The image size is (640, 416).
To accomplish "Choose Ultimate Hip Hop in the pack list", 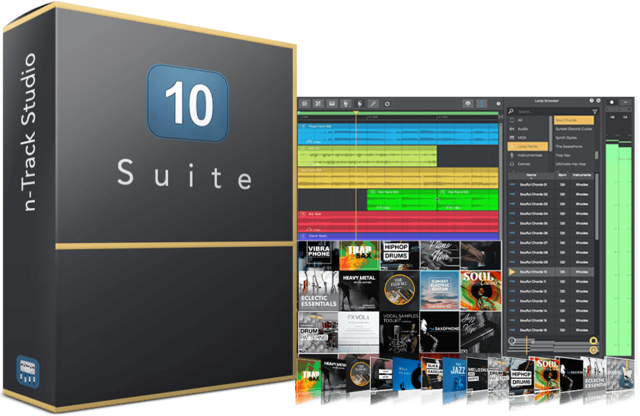I will click(x=573, y=164).
